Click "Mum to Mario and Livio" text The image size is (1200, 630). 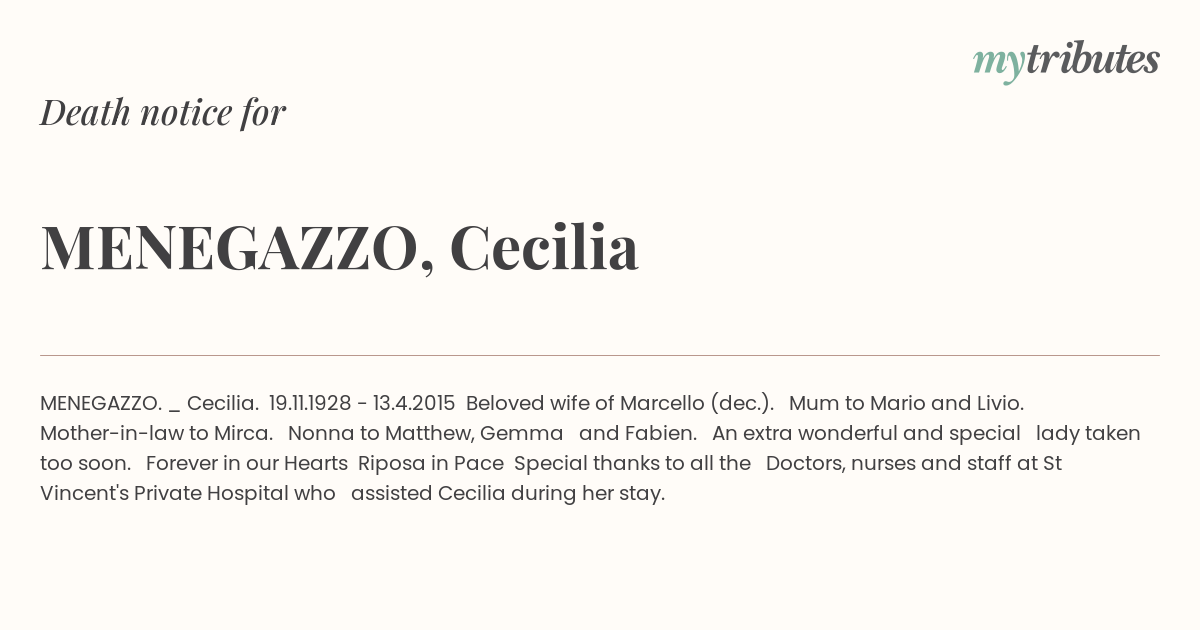point(906,403)
